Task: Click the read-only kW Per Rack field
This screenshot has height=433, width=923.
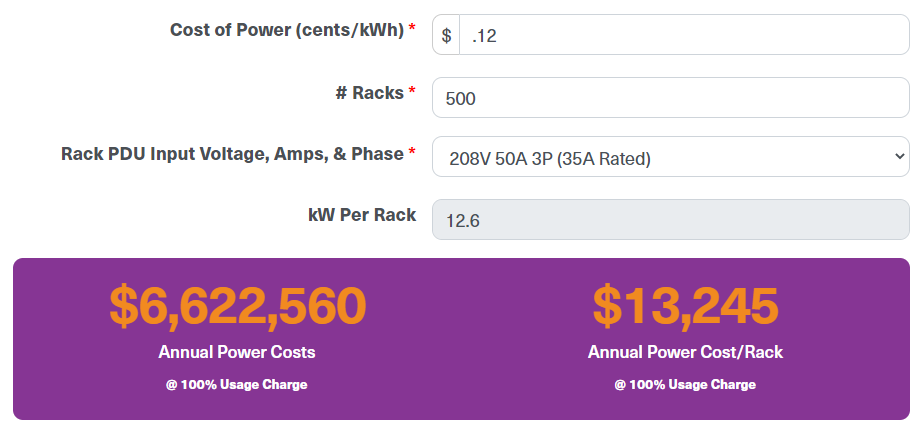Action: click(x=670, y=219)
